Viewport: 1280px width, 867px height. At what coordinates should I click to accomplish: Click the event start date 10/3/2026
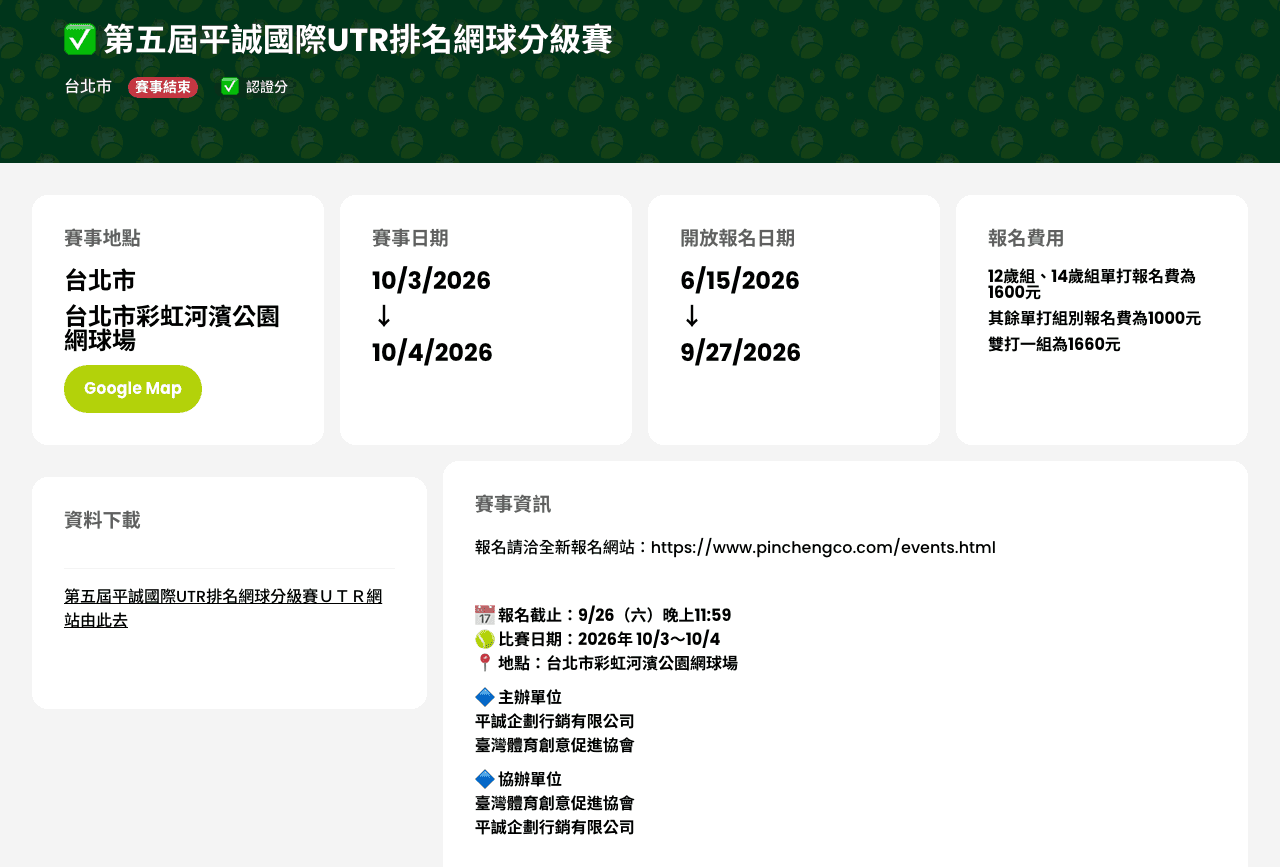pos(431,280)
